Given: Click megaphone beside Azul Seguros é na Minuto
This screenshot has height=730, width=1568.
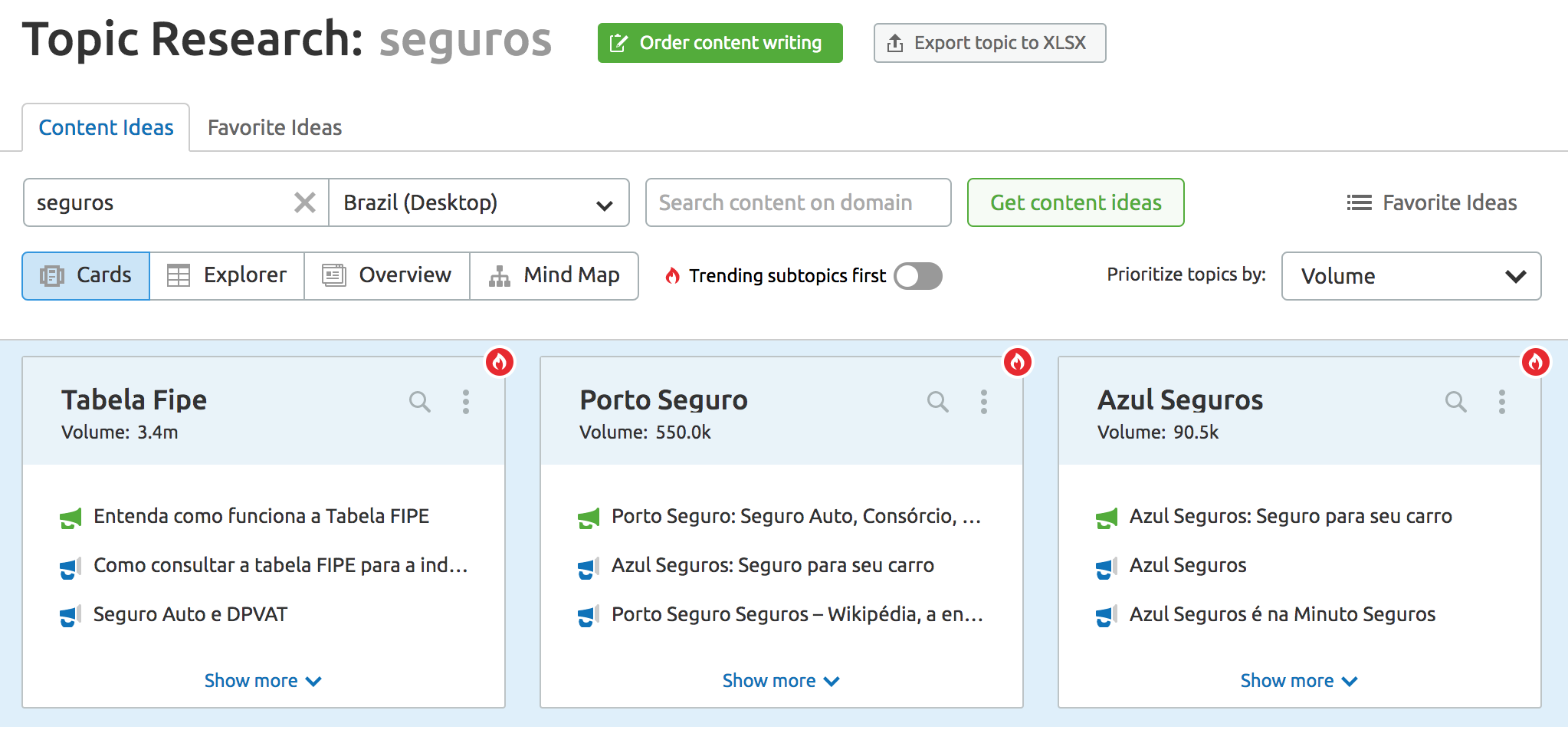Looking at the screenshot, I should (x=1107, y=617).
